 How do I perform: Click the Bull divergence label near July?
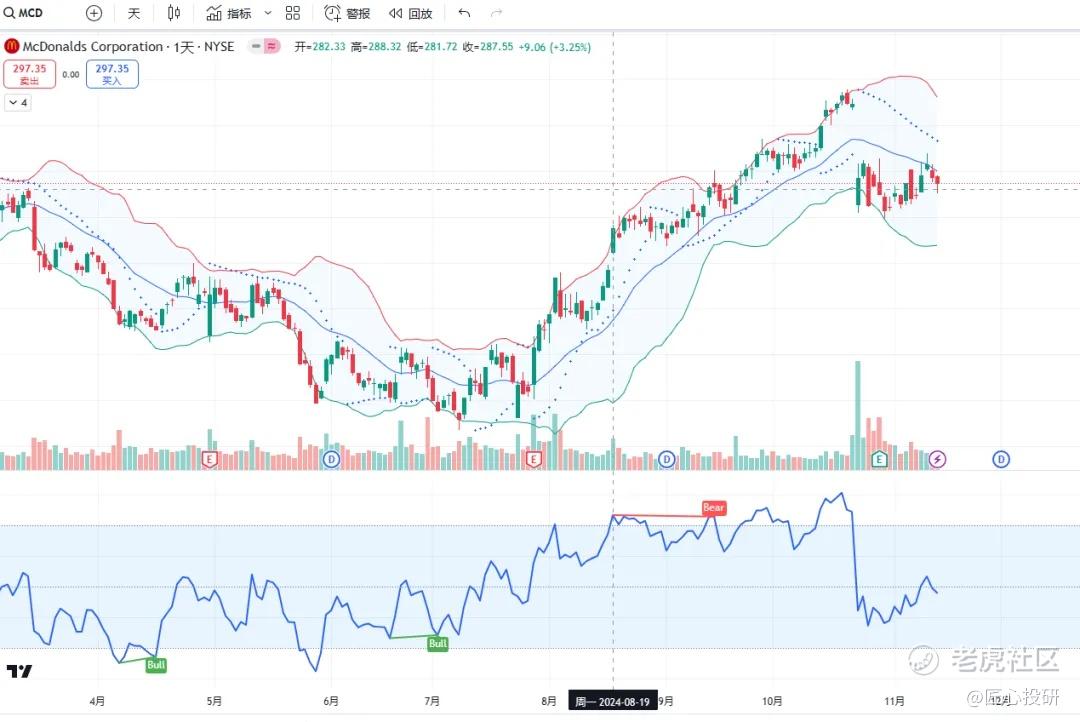438,643
